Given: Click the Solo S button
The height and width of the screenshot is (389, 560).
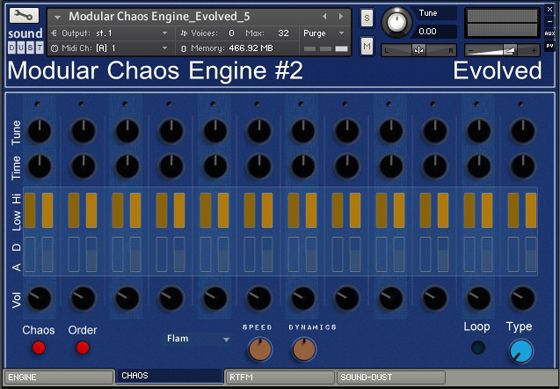Looking at the screenshot, I should tap(367, 18).
